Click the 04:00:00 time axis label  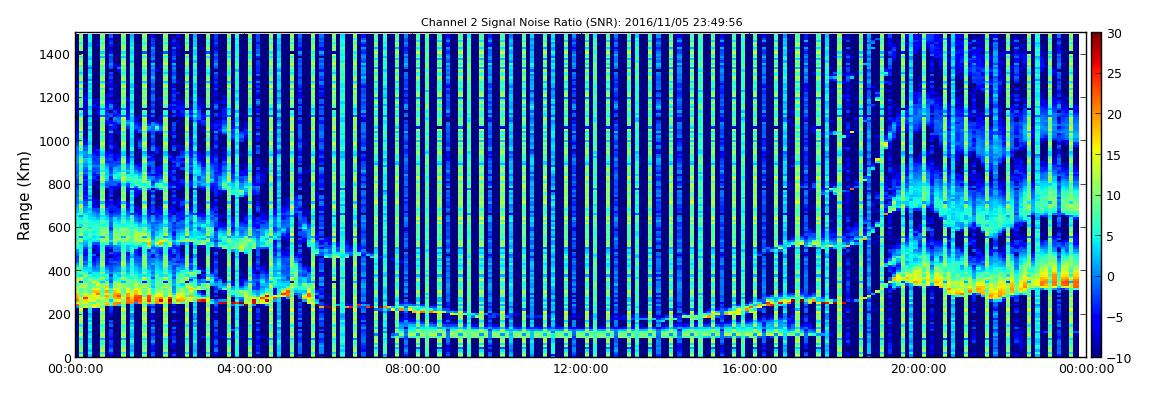click(x=244, y=370)
